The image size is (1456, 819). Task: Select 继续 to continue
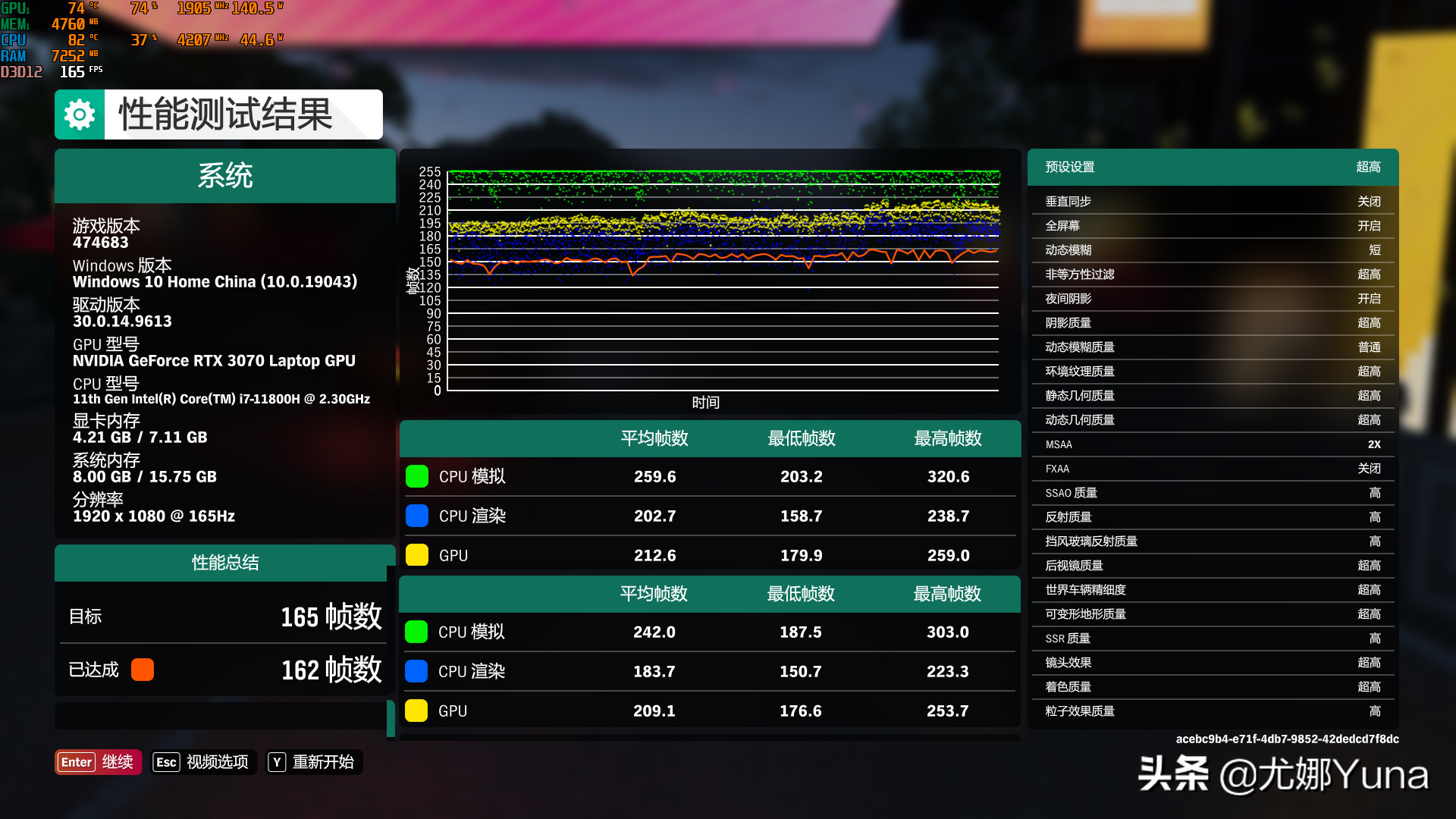98,762
